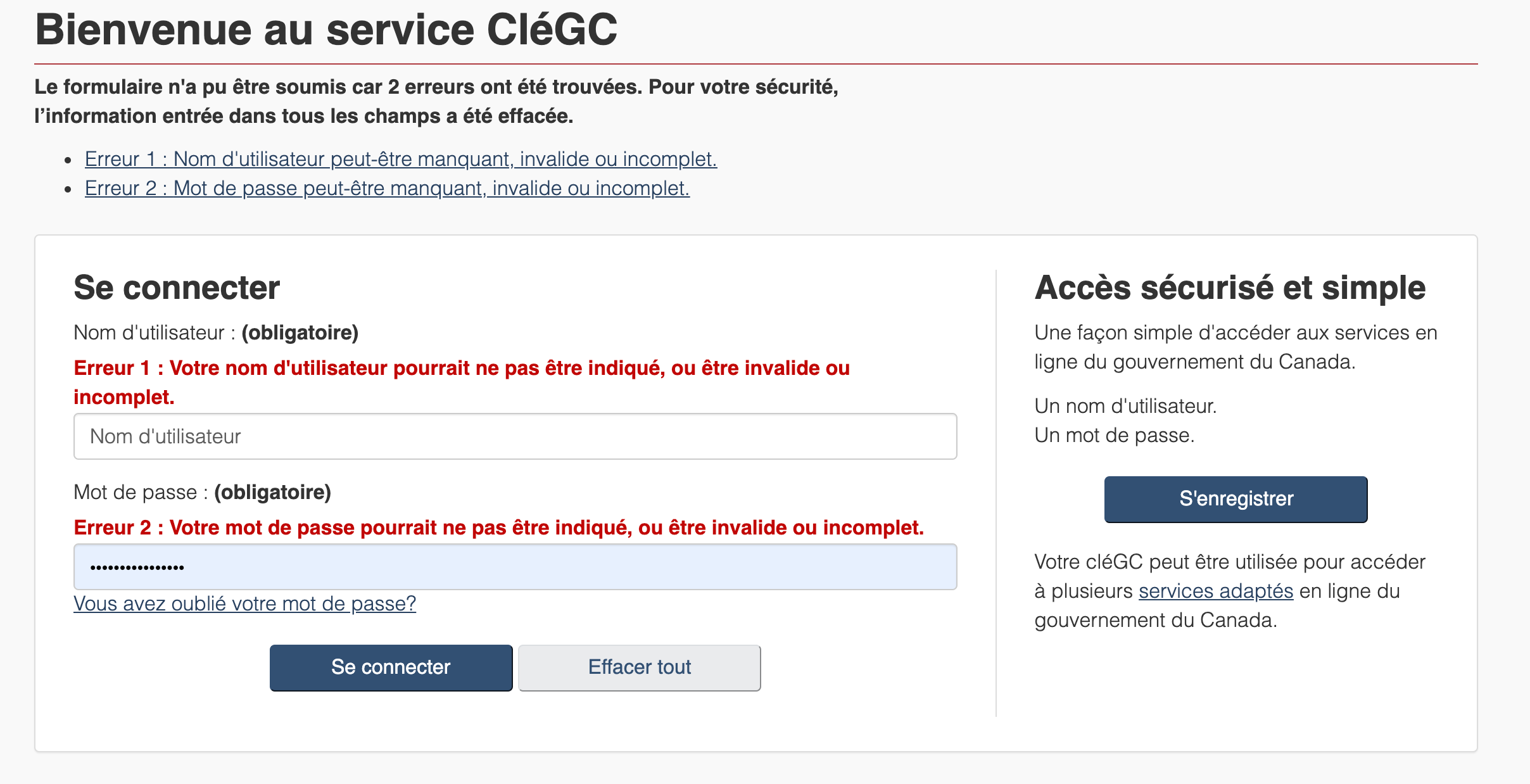Click the Erreur 1 link in error summary
1530x784 pixels.
click(x=400, y=159)
